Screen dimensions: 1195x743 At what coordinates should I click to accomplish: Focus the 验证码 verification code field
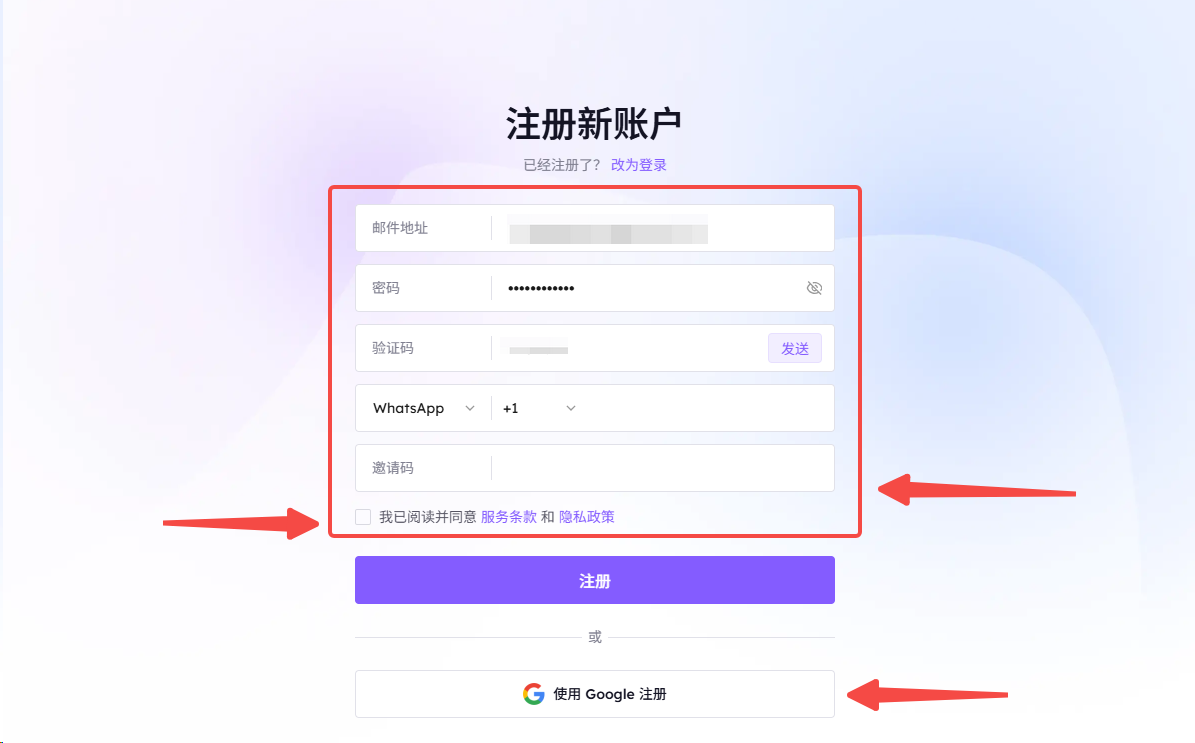click(x=629, y=348)
